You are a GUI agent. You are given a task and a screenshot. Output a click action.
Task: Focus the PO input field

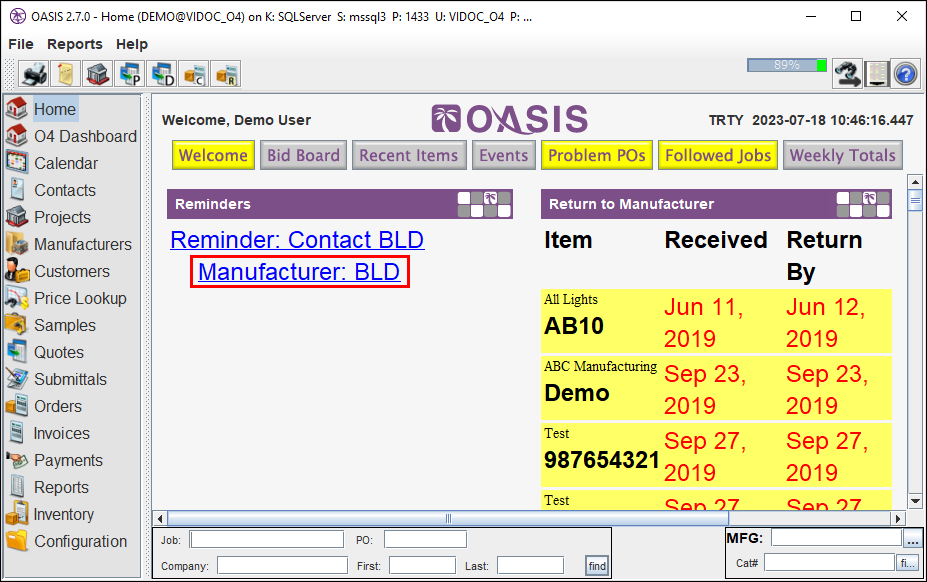click(x=426, y=539)
